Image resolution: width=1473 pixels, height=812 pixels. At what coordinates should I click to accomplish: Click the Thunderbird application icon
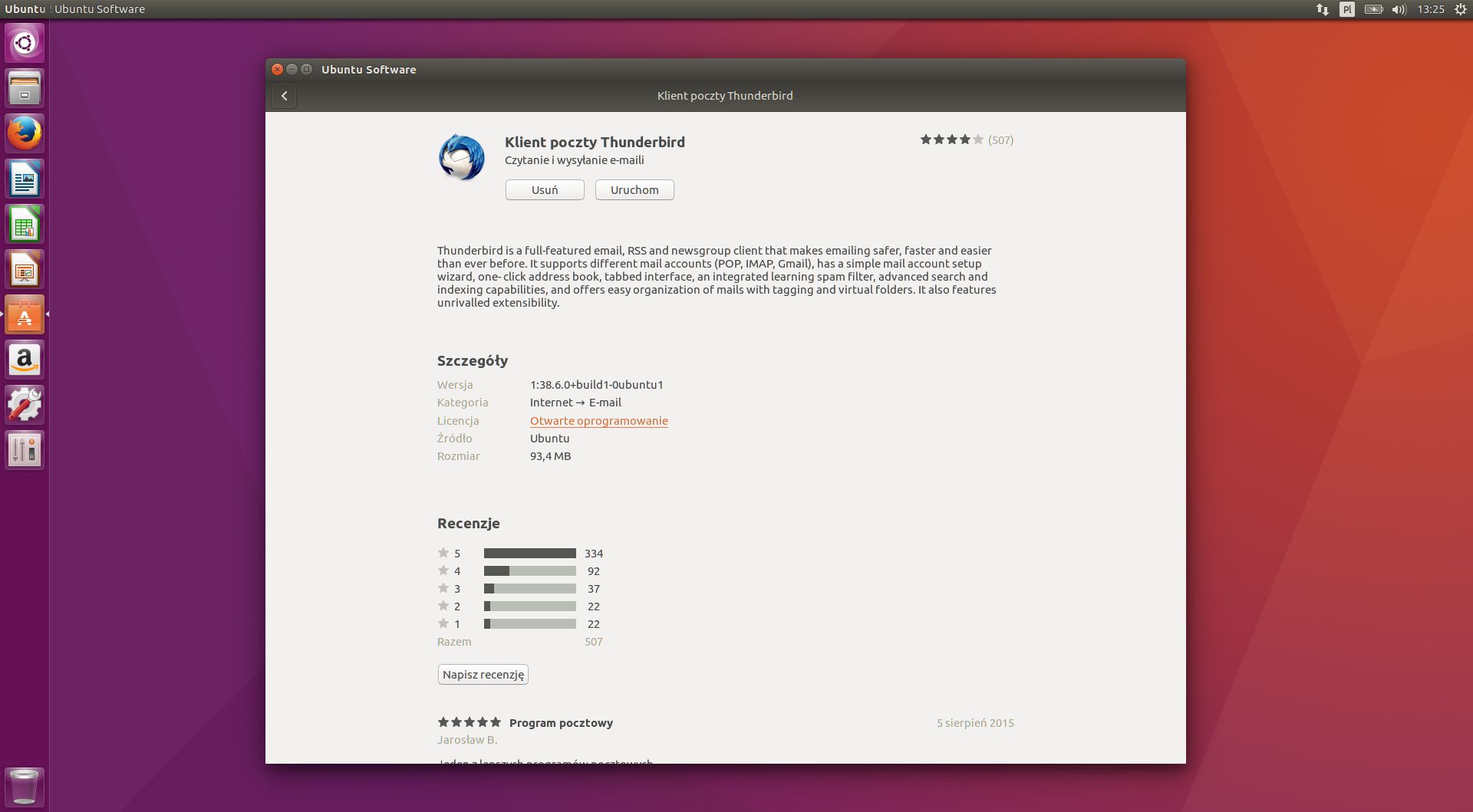462,158
